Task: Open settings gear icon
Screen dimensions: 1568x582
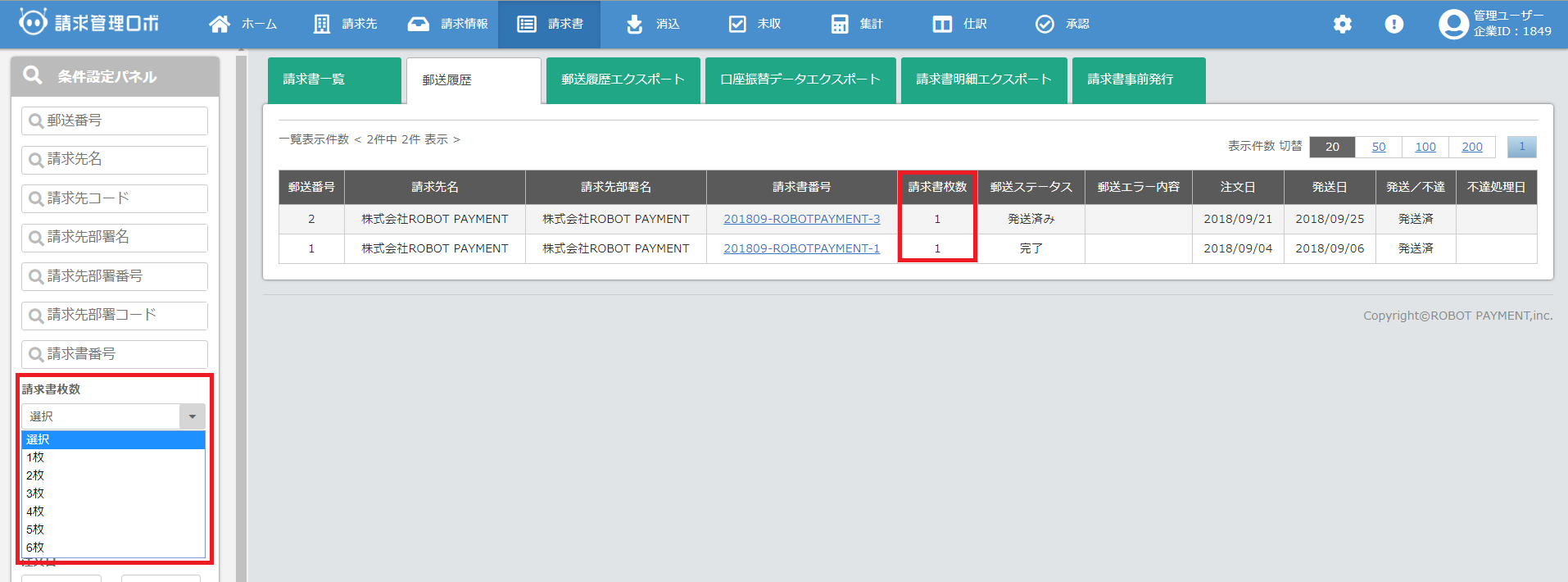Action: [x=1342, y=25]
